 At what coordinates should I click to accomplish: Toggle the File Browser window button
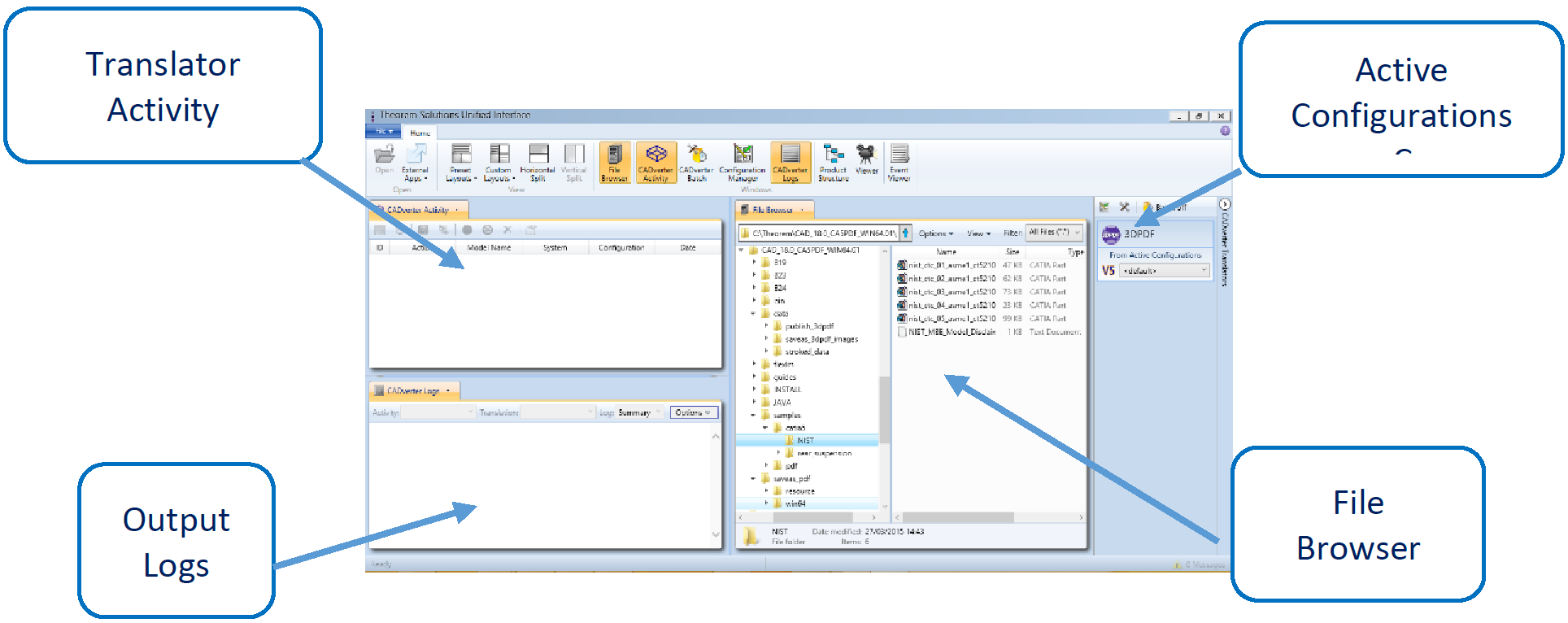[615, 163]
